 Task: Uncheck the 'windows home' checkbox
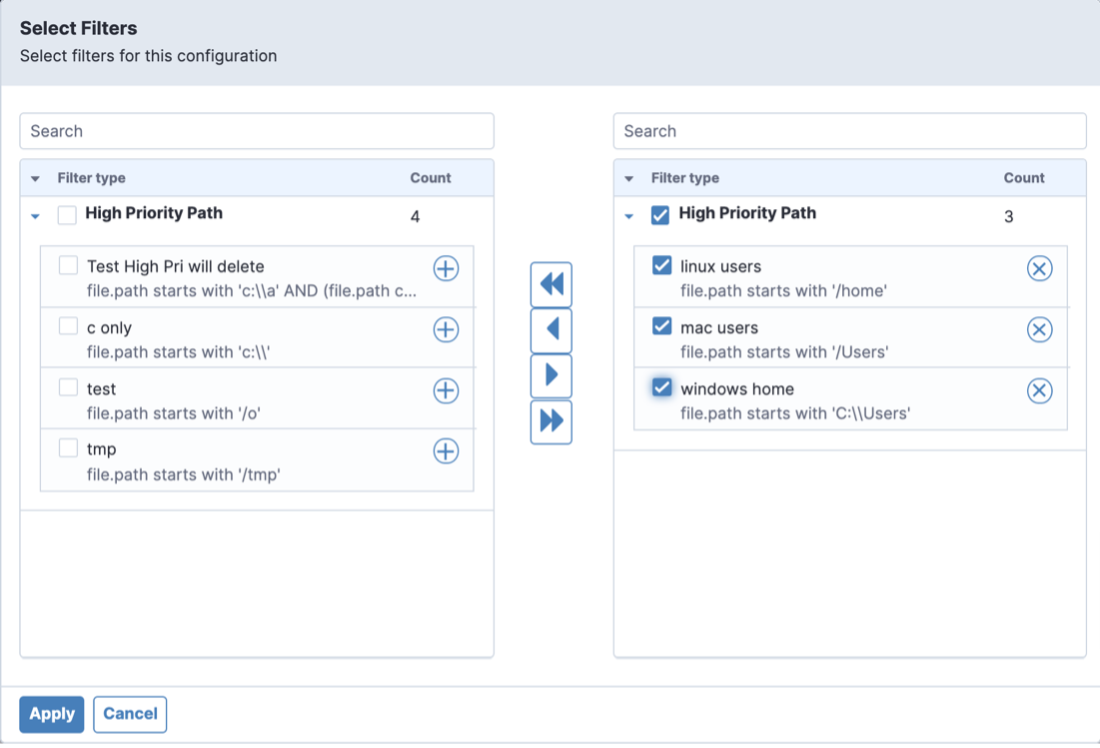pos(662,387)
